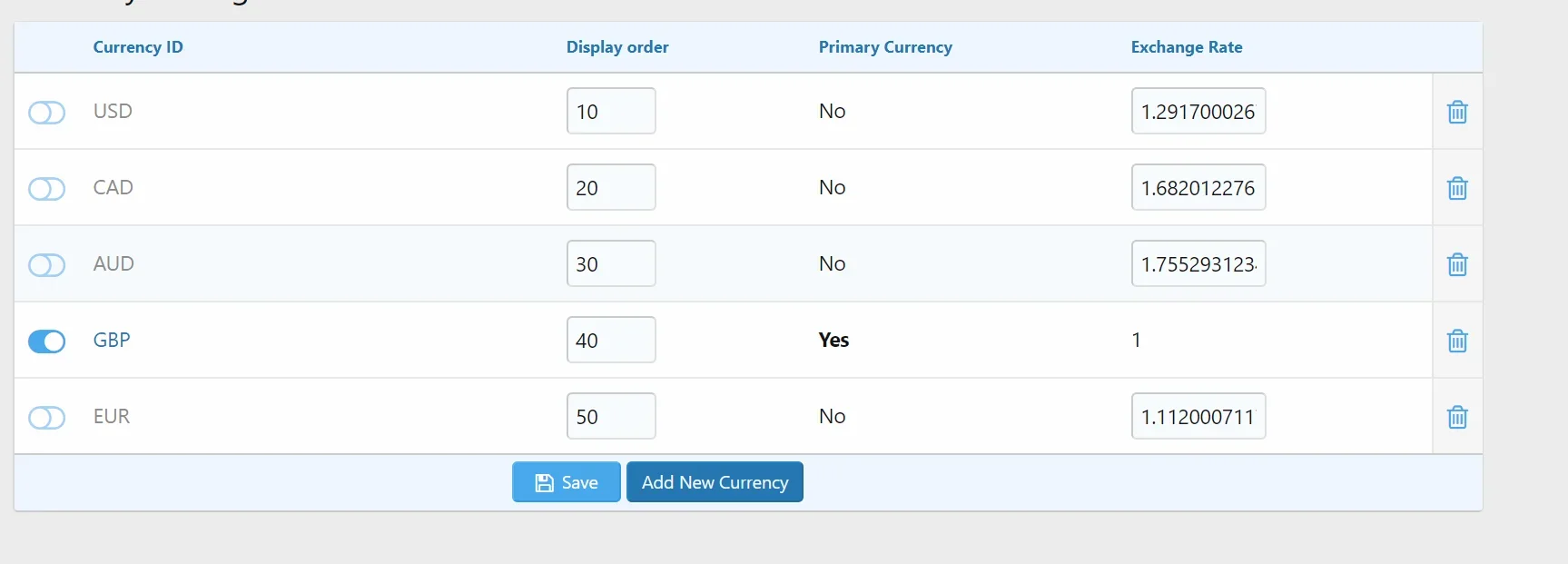Delete the USD currency row
This screenshot has height=564, width=1568.
tap(1457, 112)
